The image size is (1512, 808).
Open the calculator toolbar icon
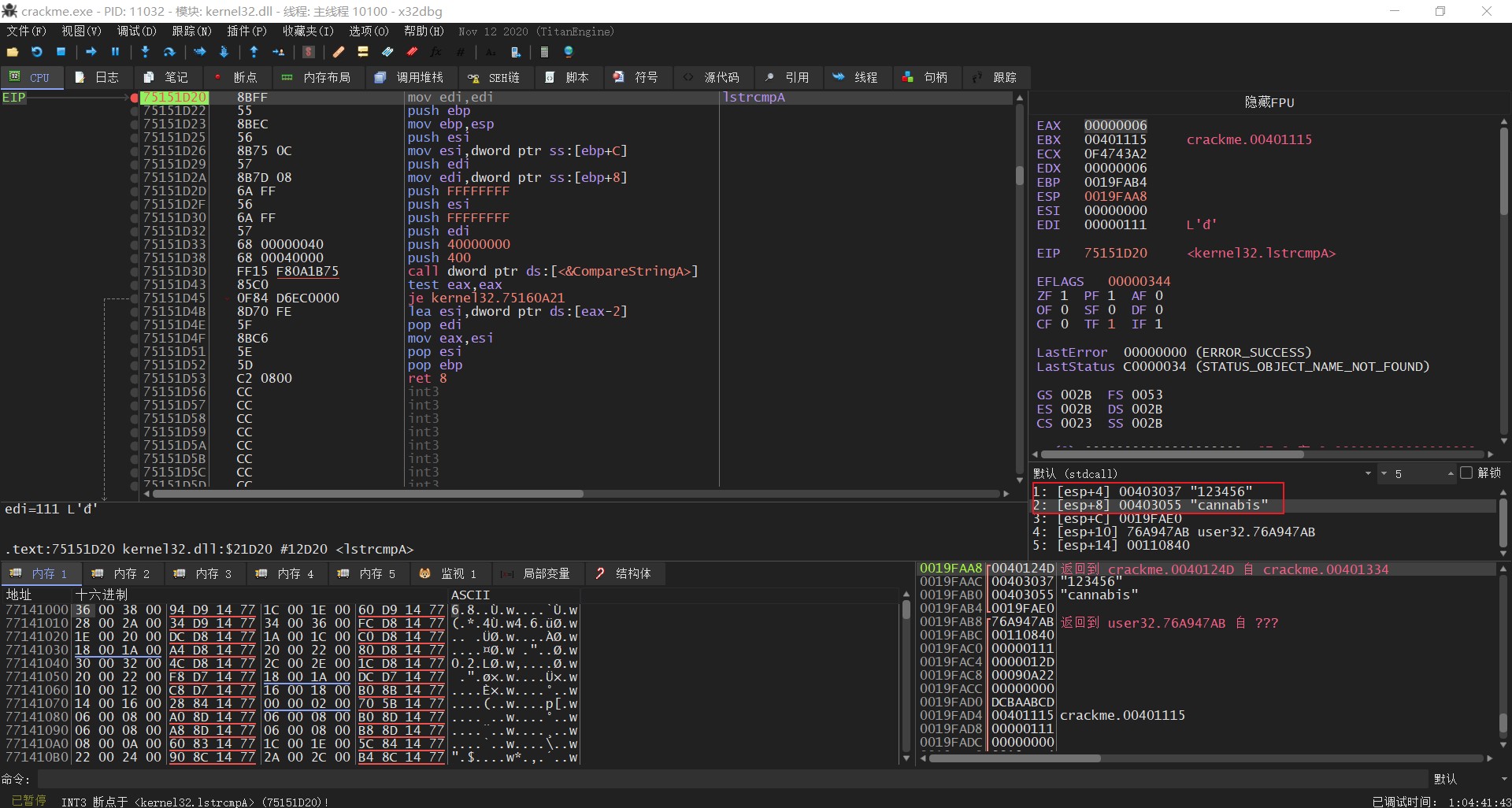click(544, 52)
